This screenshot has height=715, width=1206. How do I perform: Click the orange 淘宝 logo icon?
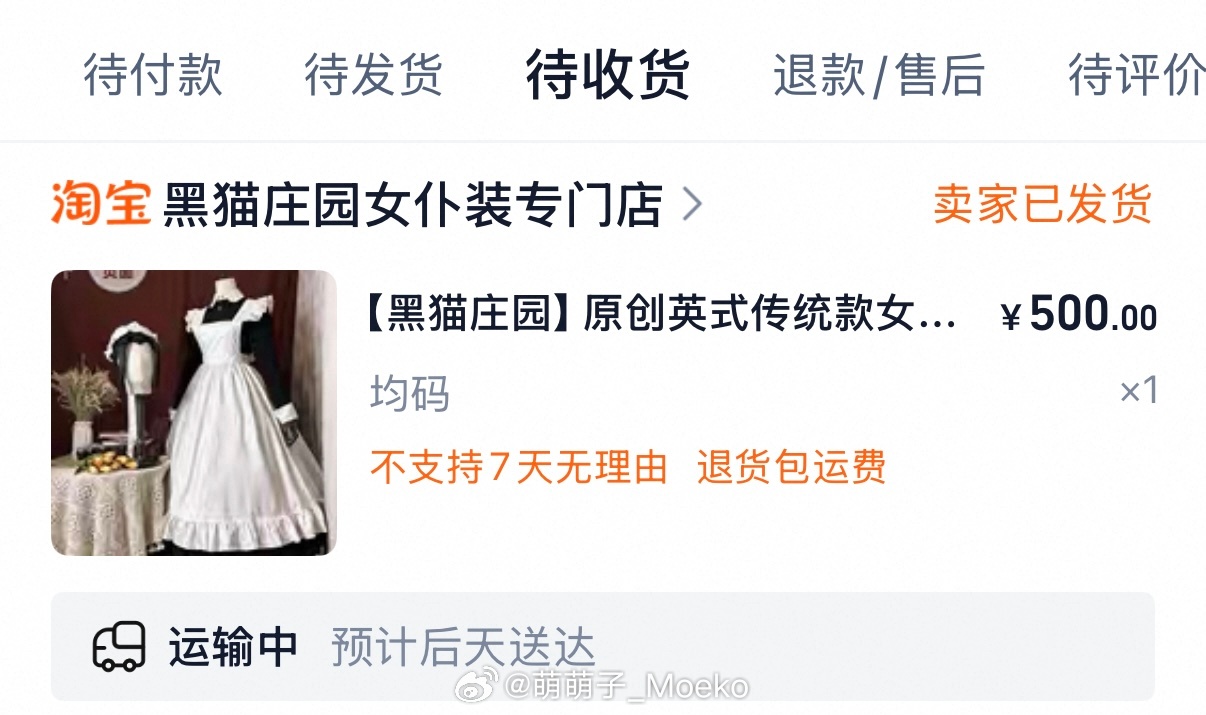coord(100,204)
